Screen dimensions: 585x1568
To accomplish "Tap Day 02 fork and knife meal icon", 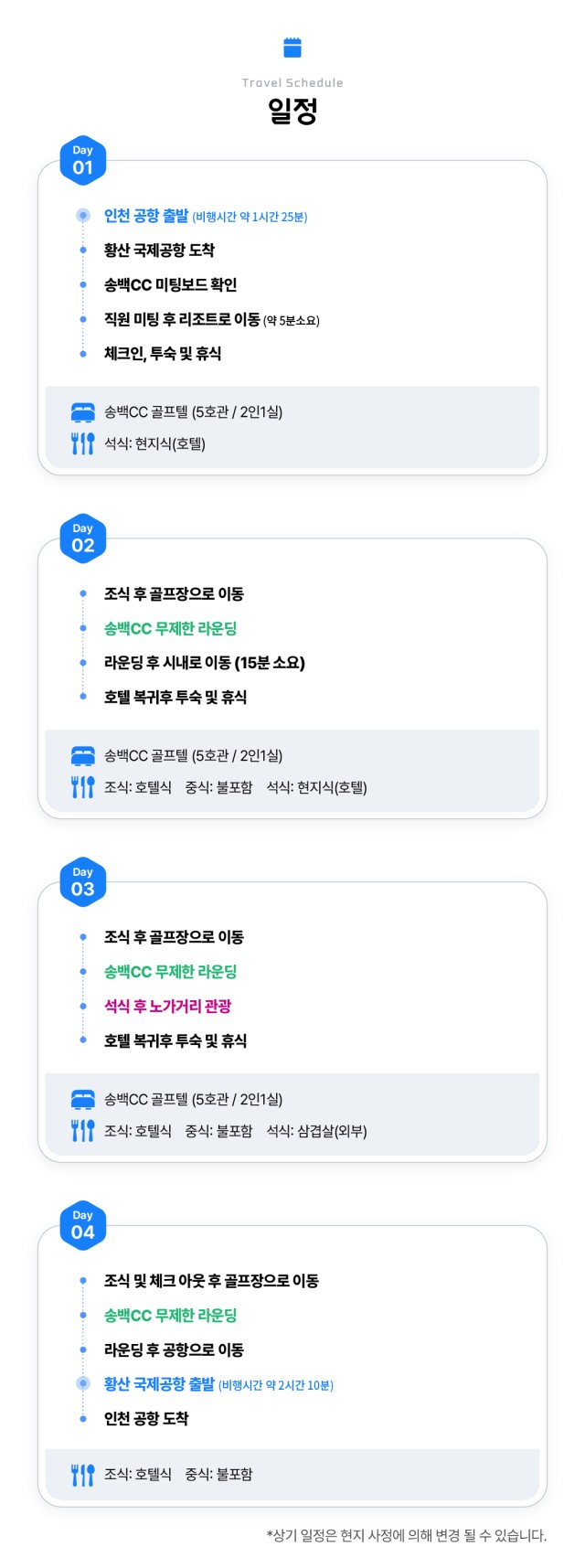I will point(83,787).
